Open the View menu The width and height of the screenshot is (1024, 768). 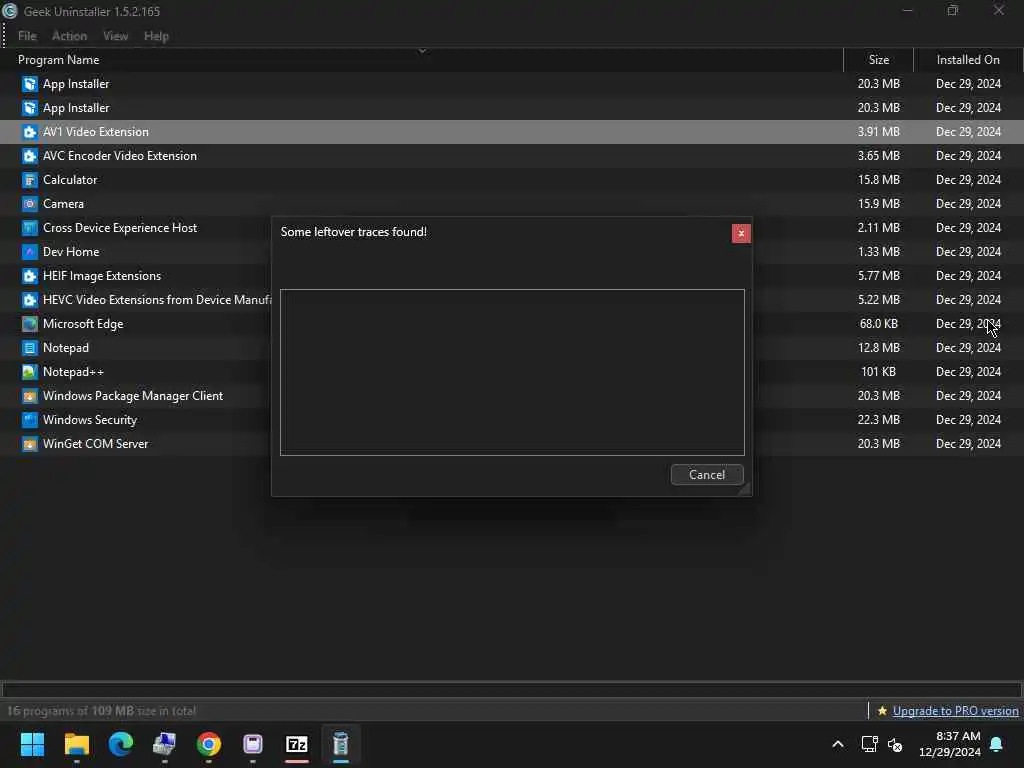(116, 36)
